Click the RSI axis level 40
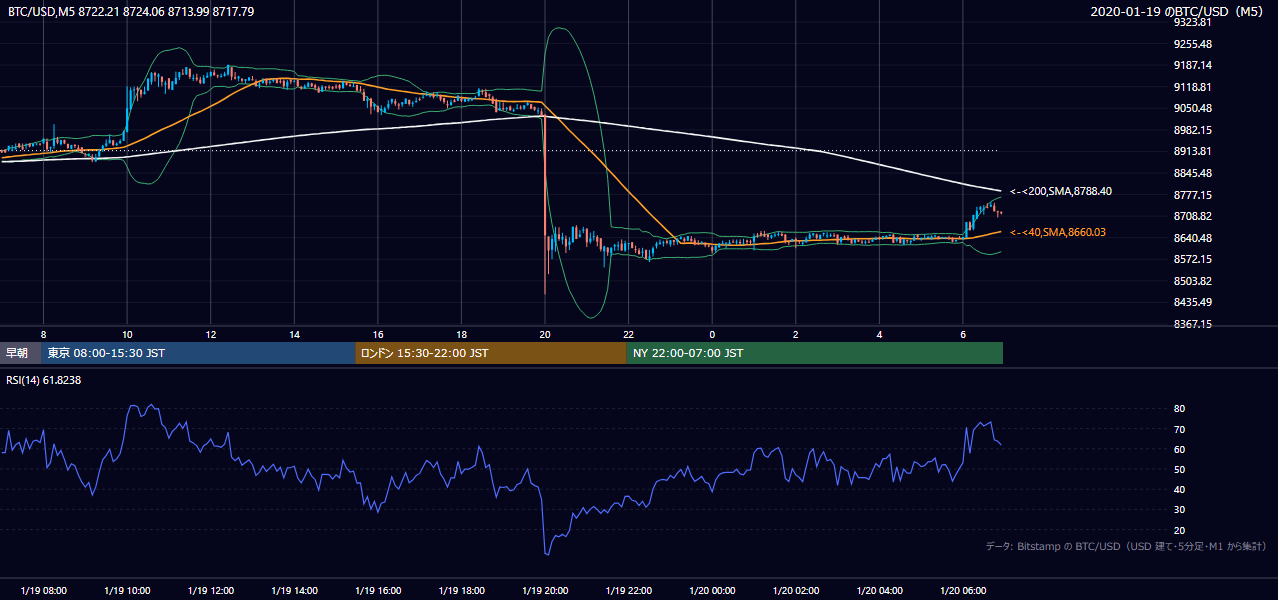Image resolution: width=1278 pixels, height=600 pixels. tap(1179, 489)
